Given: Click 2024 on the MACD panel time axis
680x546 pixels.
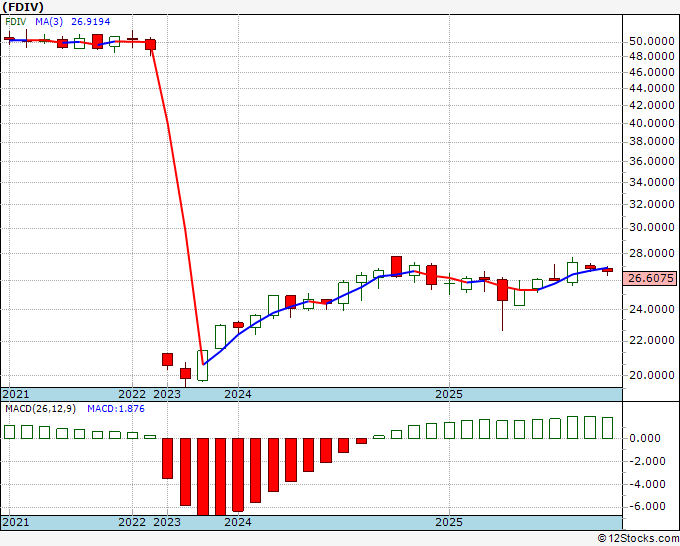Looking at the screenshot, I should coord(238,522).
